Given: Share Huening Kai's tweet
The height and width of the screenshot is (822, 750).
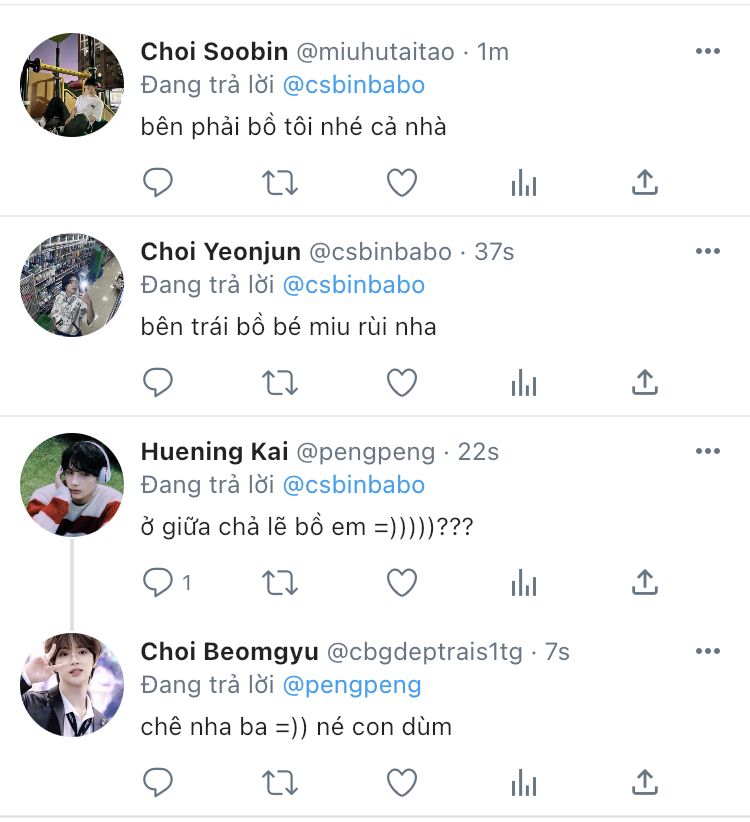Looking at the screenshot, I should (645, 582).
